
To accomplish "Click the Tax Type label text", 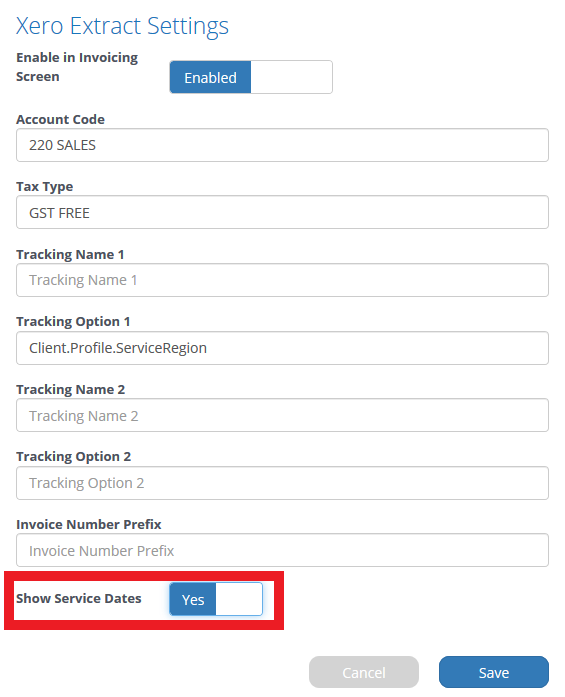I will [x=44, y=187].
